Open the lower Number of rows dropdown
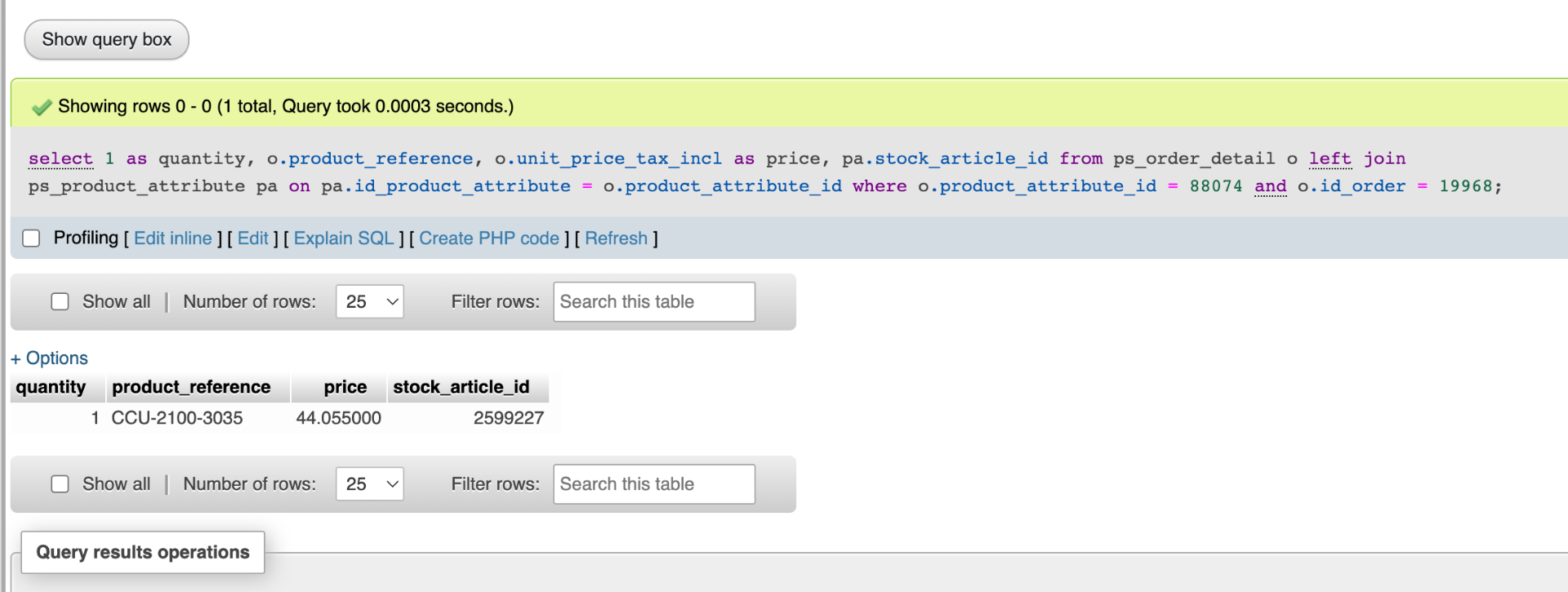Image resolution: width=1568 pixels, height=592 pixels. click(x=370, y=484)
